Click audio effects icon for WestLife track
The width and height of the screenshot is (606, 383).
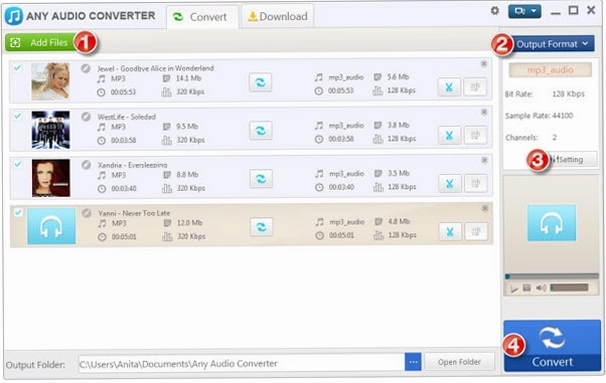(475, 135)
